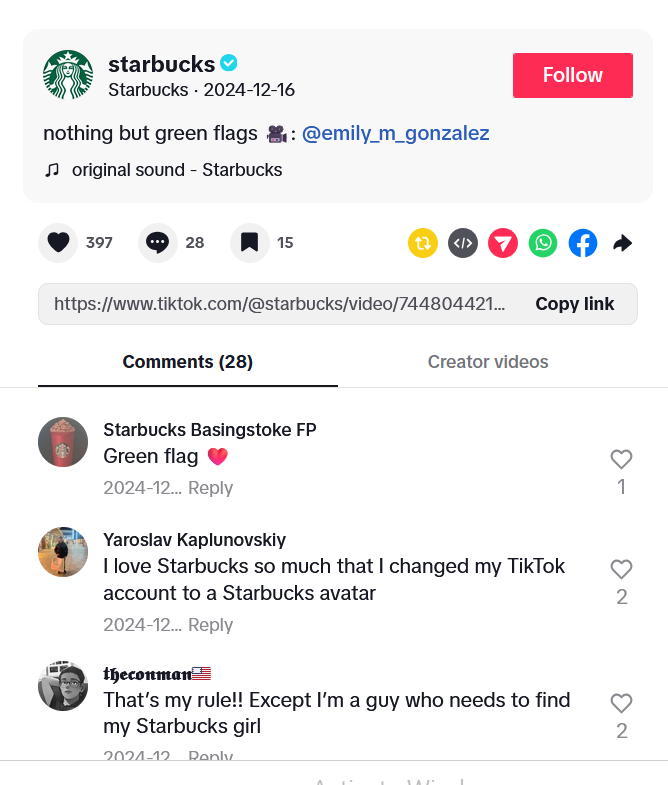Open original sound - Starbucks music link

(176, 170)
